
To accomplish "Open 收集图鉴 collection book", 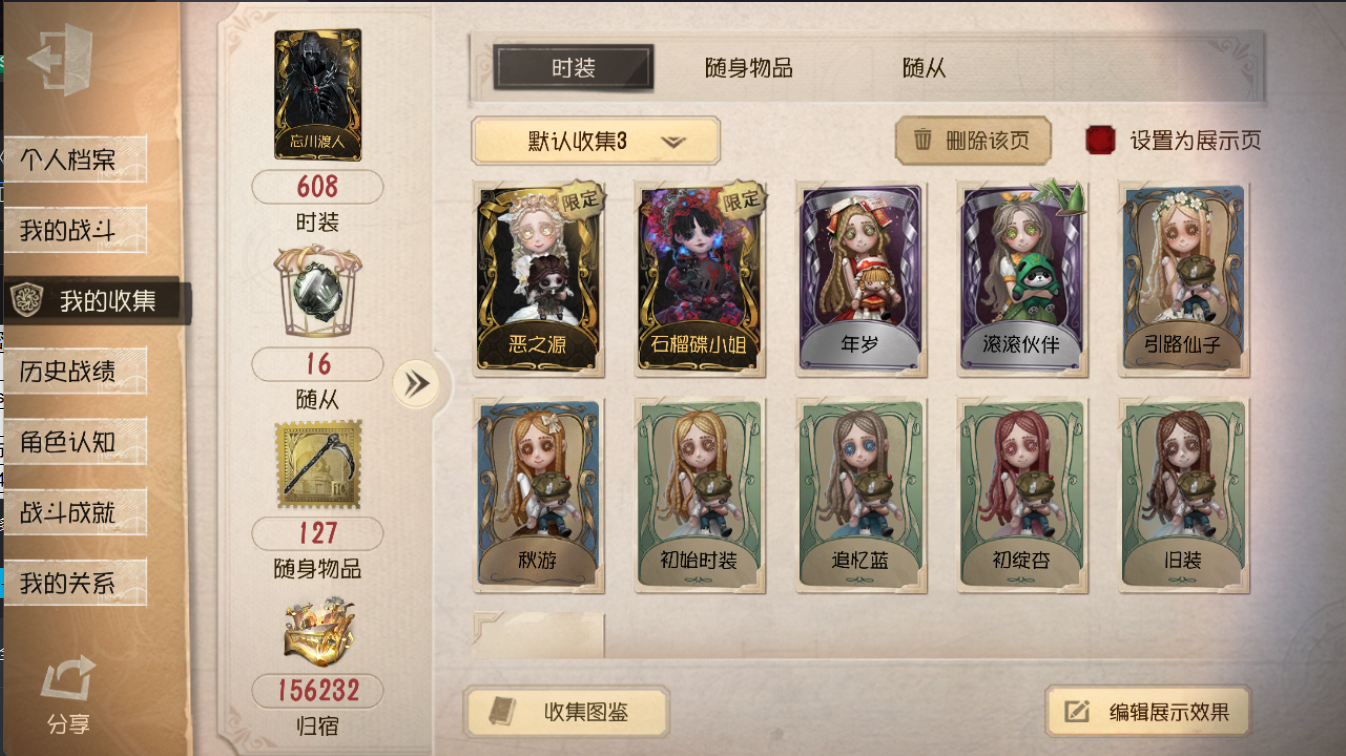I will point(567,712).
